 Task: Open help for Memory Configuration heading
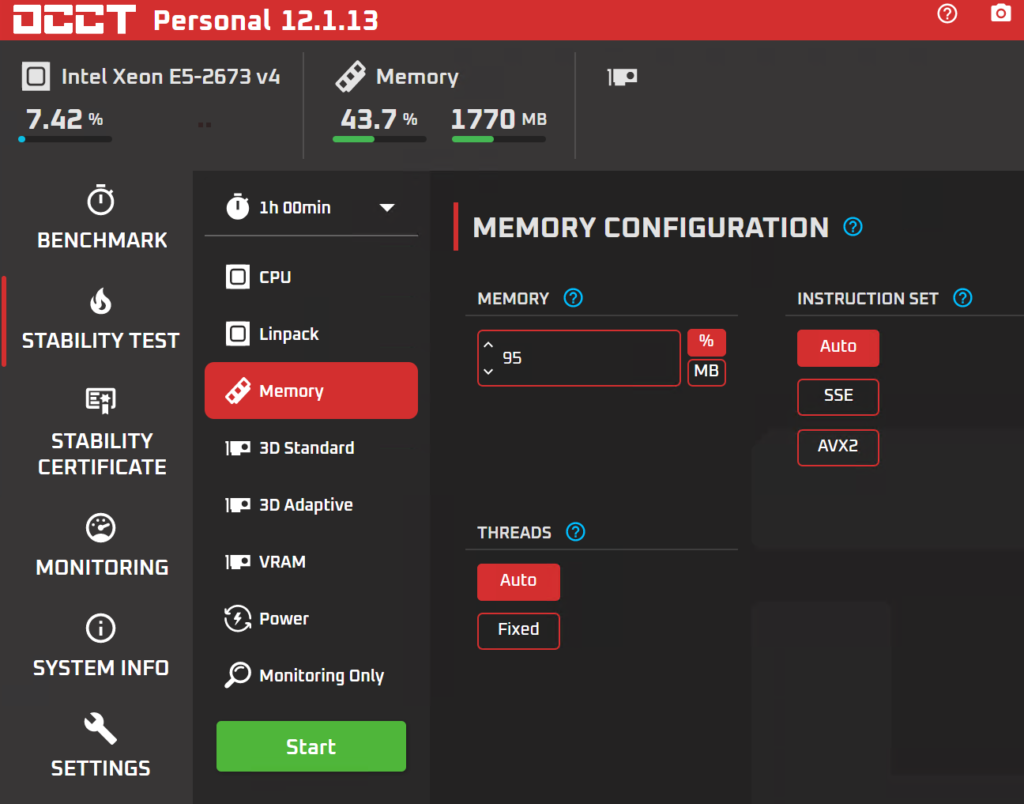853,227
